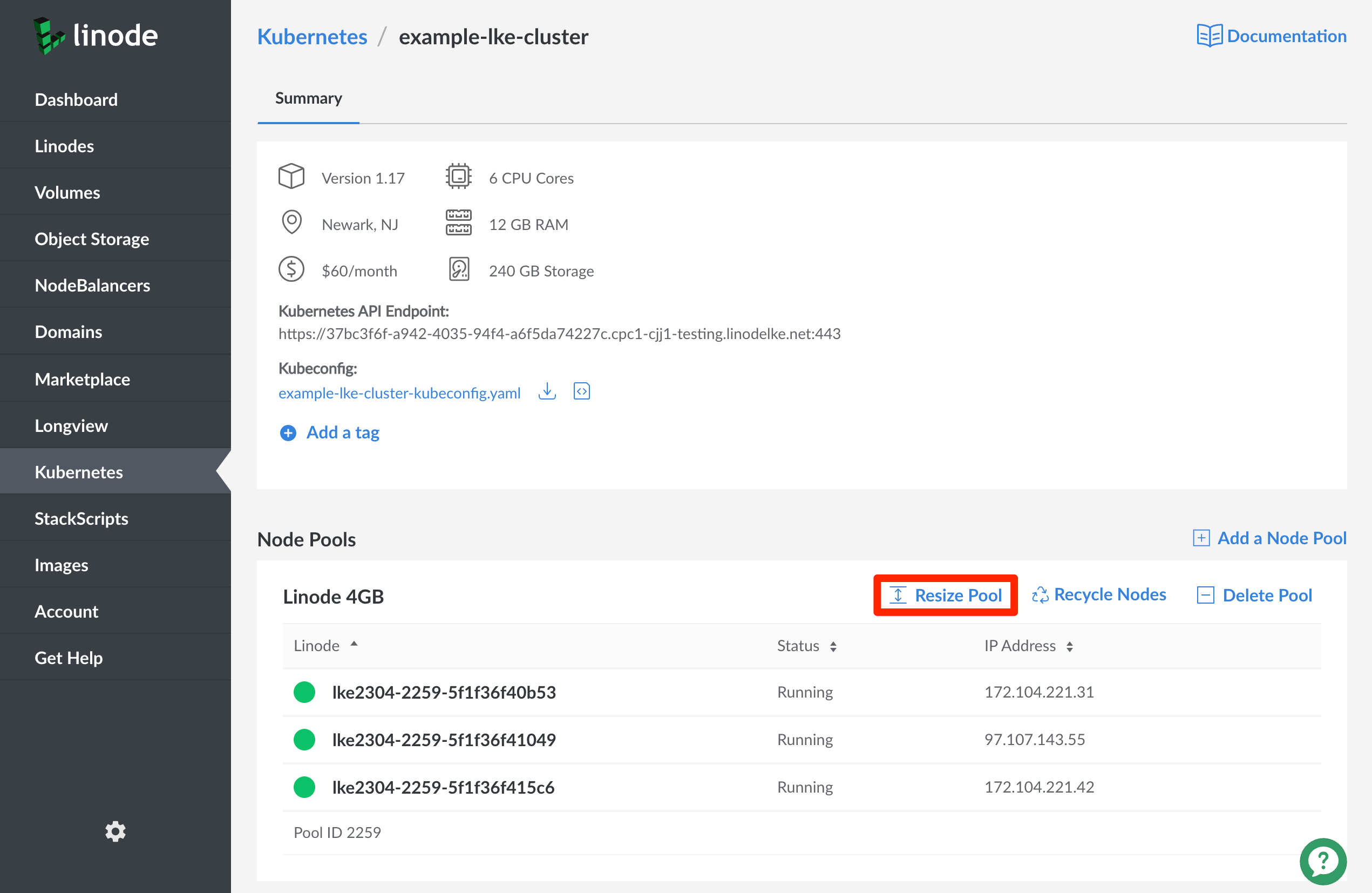1372x893 pixels.
Task: Open node lke2304-2259-5f1f36f41049
Action: click(443, 739)
